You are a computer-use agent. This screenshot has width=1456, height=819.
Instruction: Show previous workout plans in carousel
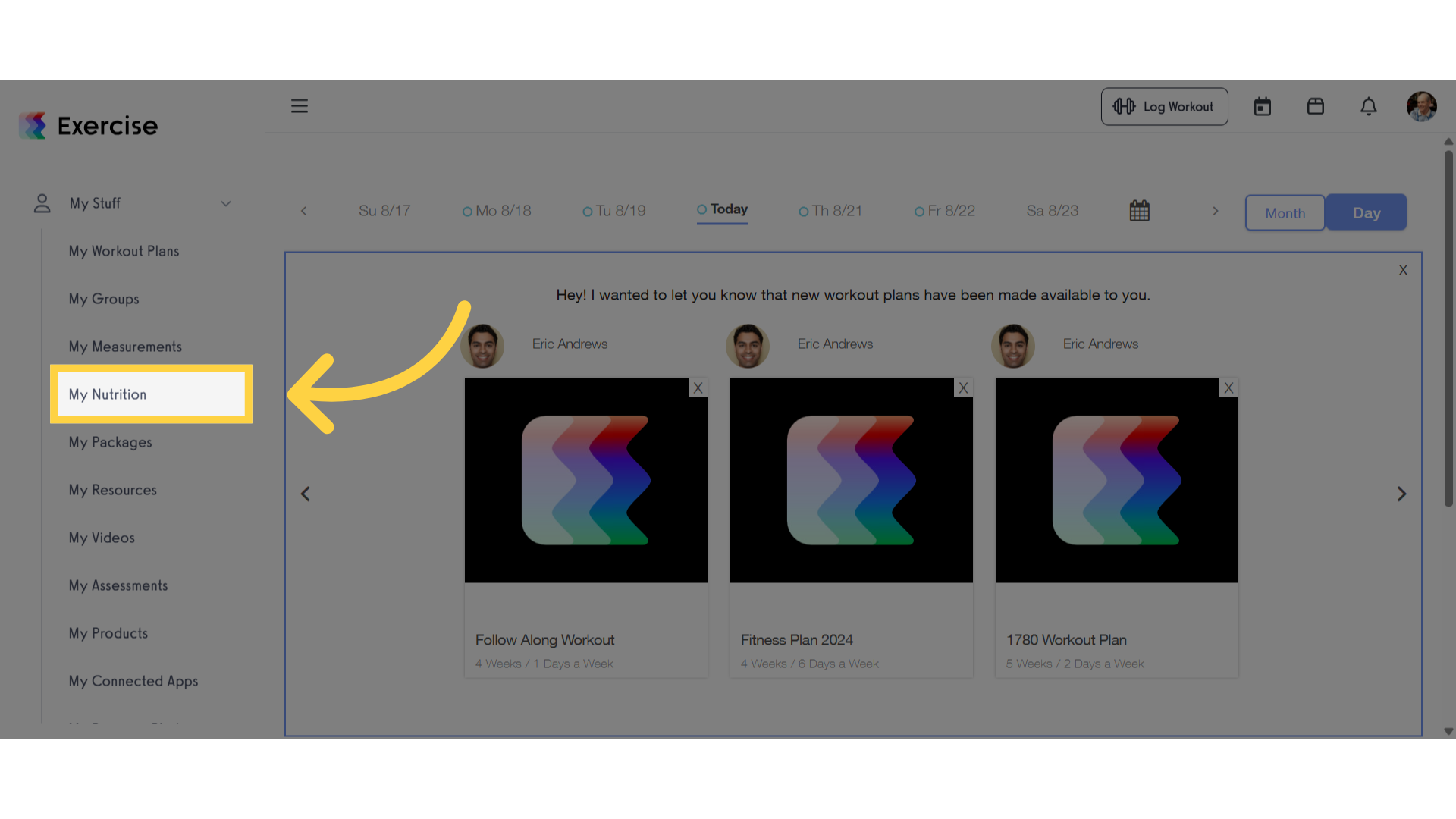(306, 494)
